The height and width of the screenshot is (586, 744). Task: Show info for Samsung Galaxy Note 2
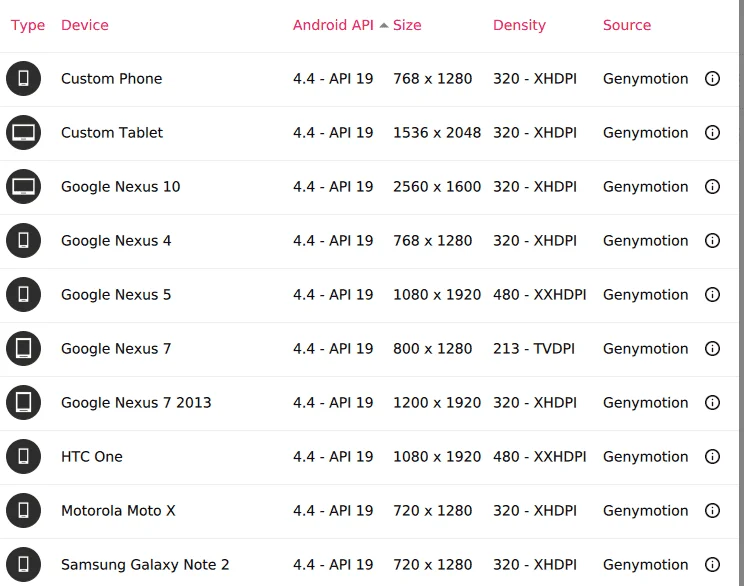[x=712, y=565]
